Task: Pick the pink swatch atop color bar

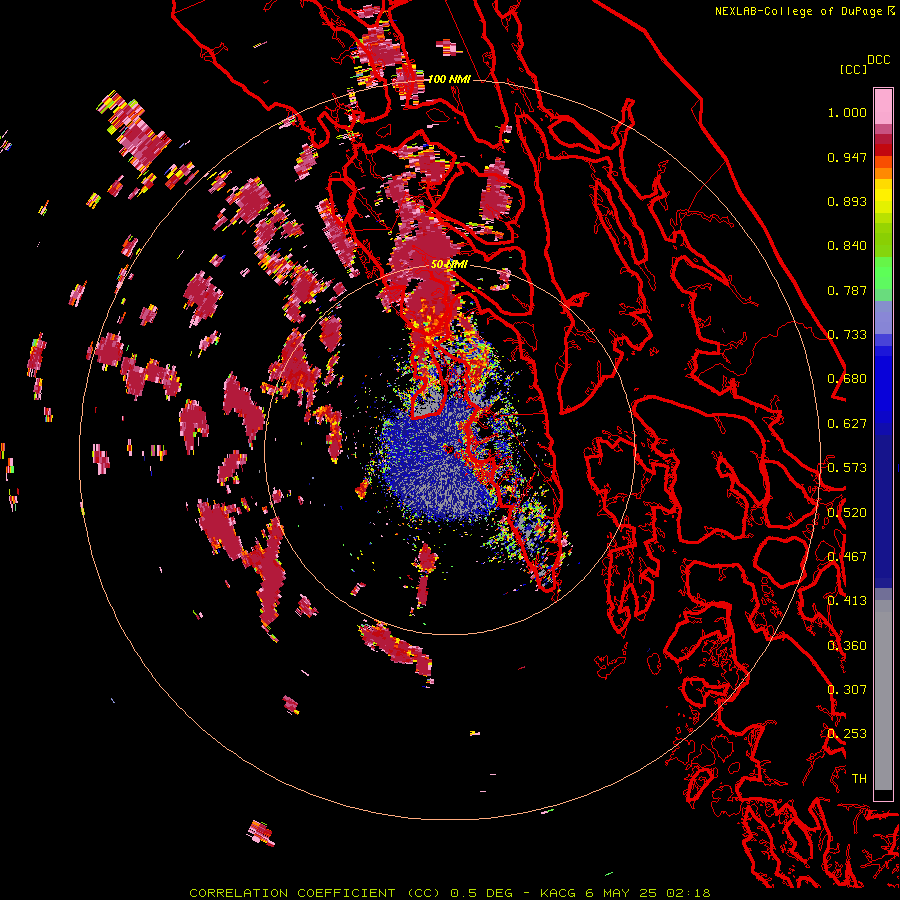Action: [883, 107]
